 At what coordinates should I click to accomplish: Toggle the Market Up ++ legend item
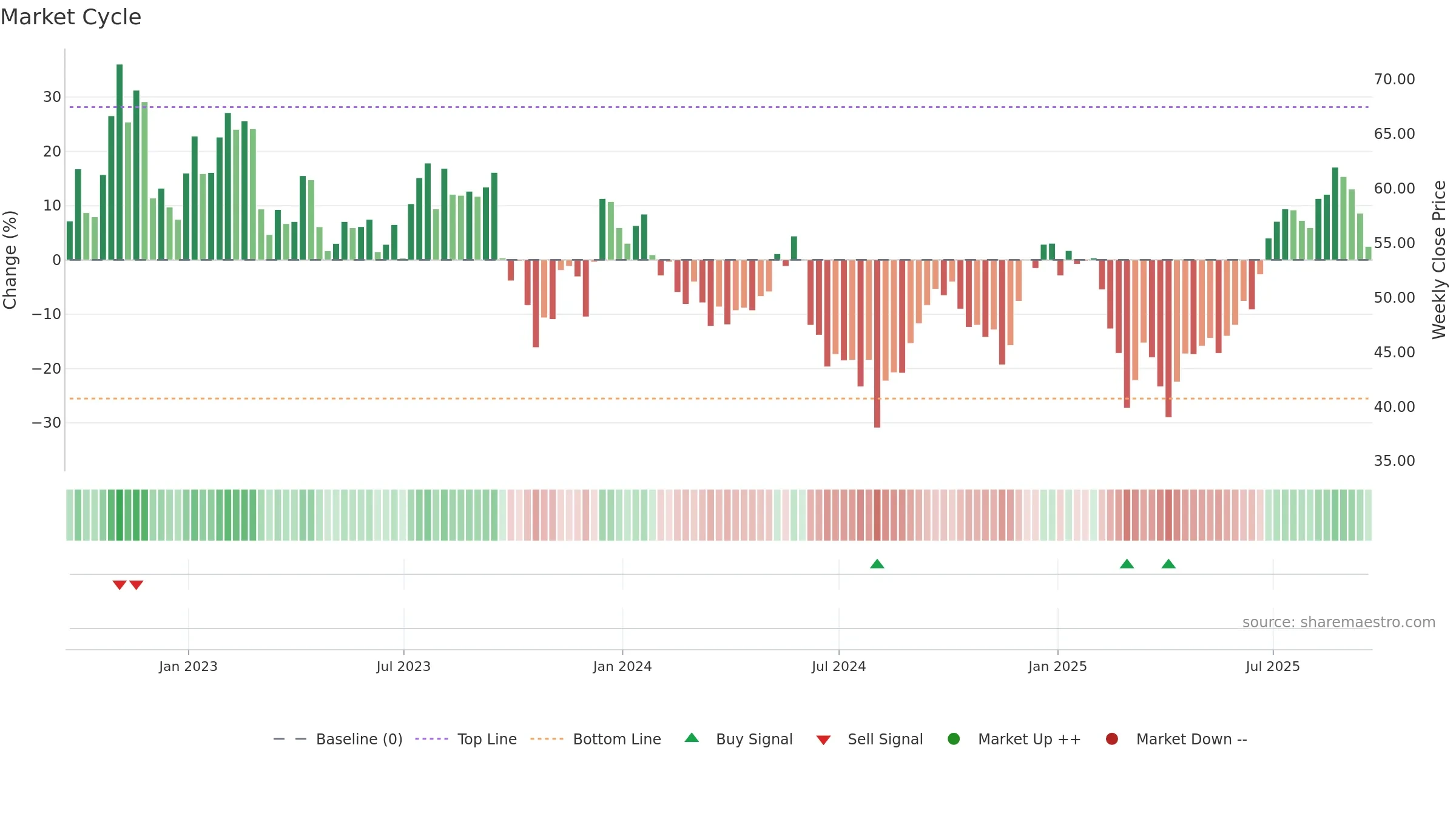(1014, 739)
